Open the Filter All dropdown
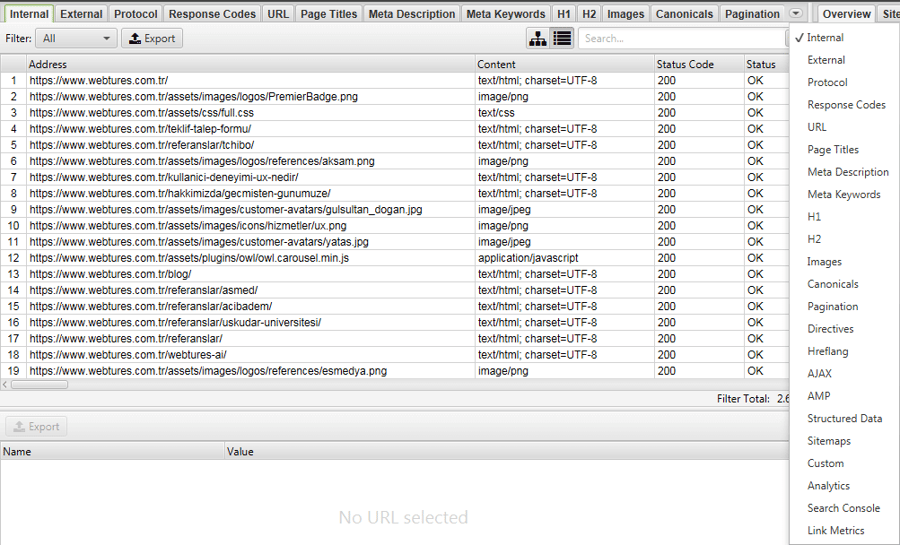The width and height of the screenshot is (900, 545). click(x=76, y=38)
